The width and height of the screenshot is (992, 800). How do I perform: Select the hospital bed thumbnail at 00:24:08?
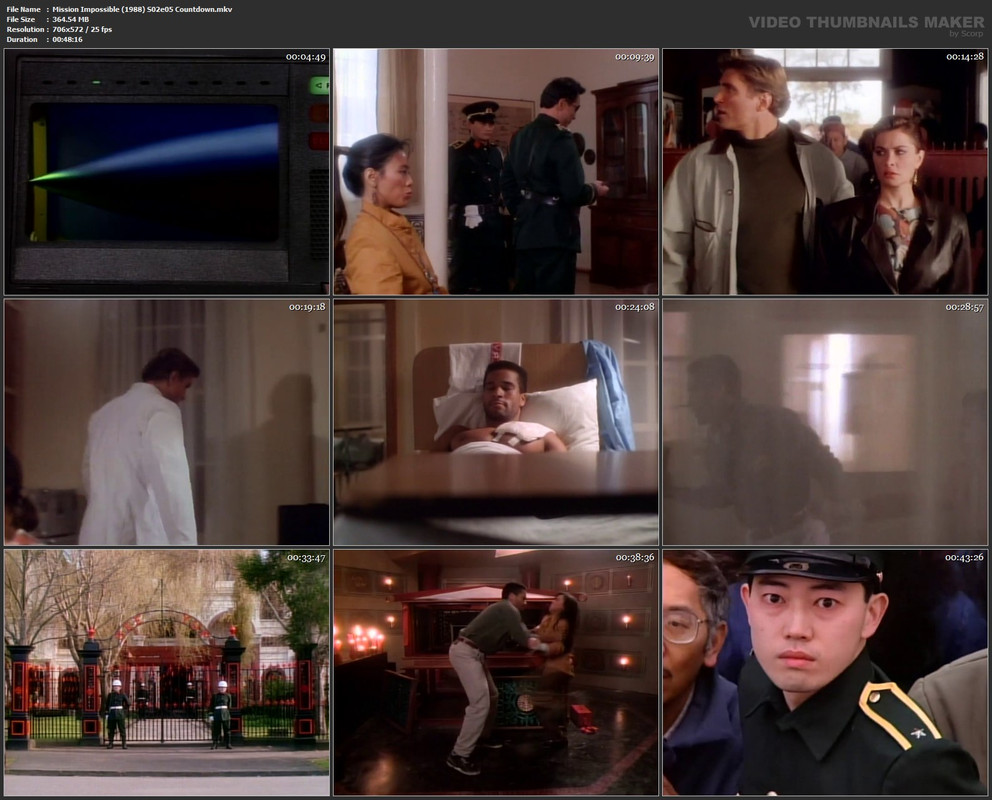click(496, 422)
